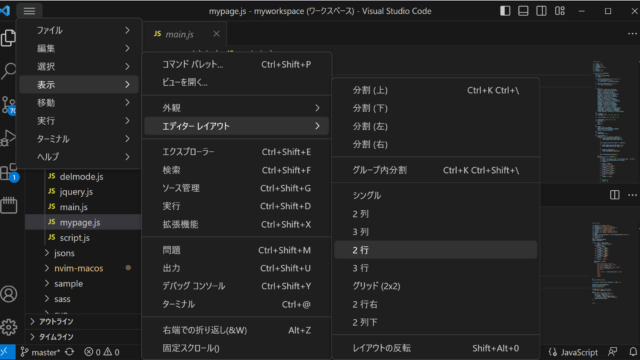Expand the sample folder
The image size is (640, 360).
83,284
